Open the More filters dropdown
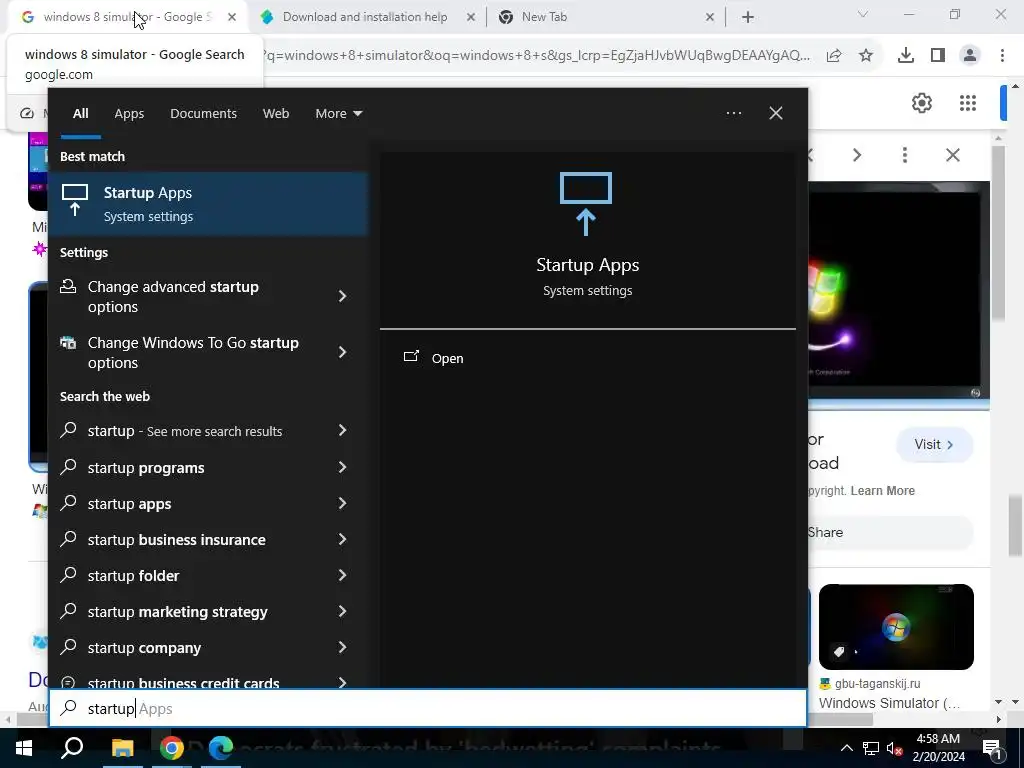1024x768 pixels. click(338, 114)
